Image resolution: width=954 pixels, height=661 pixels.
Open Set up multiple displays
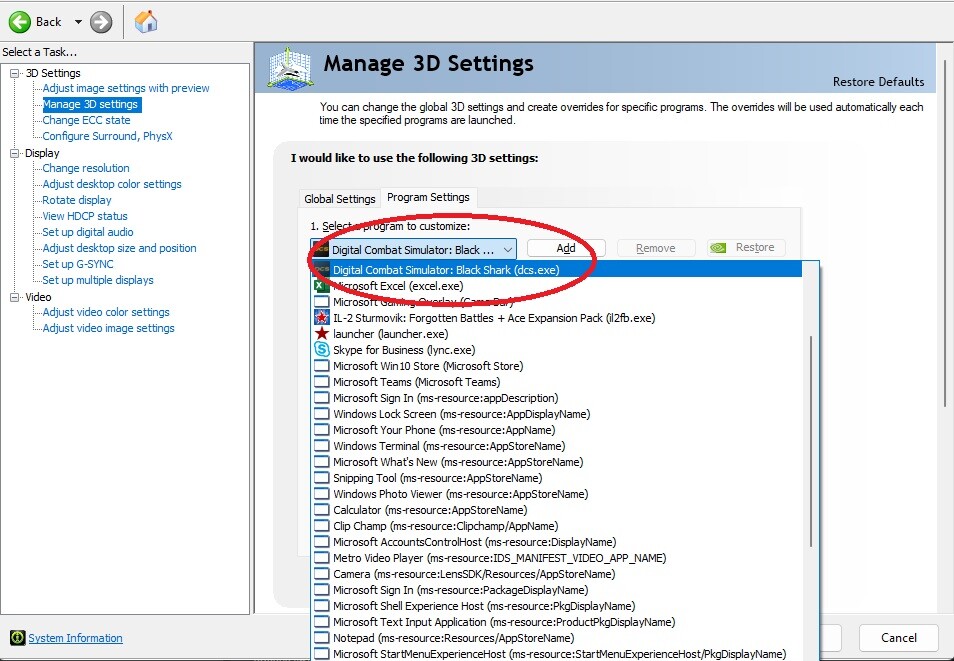98,280
